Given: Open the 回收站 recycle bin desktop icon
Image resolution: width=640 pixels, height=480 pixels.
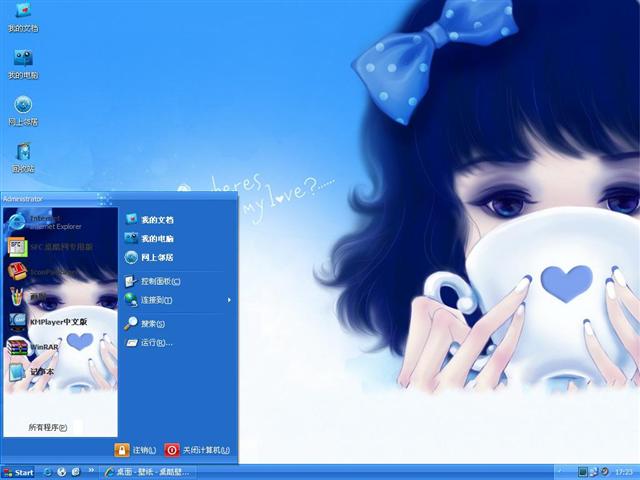Looking at the screenshot, I should pyautogui.click(x=23, y=158).
